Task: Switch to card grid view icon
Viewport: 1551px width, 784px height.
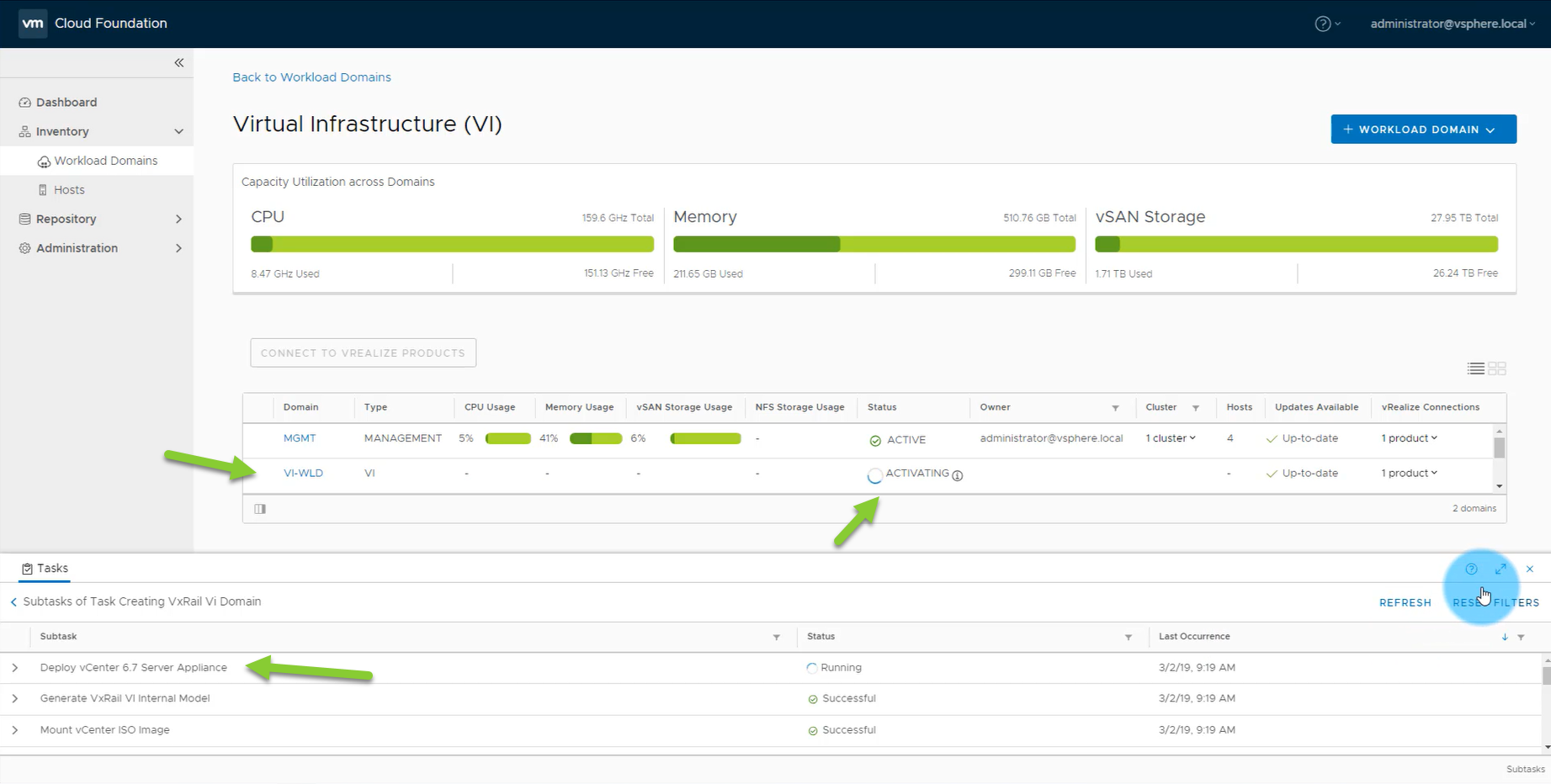Action: pyautogui.click(x=1497, y=368)
